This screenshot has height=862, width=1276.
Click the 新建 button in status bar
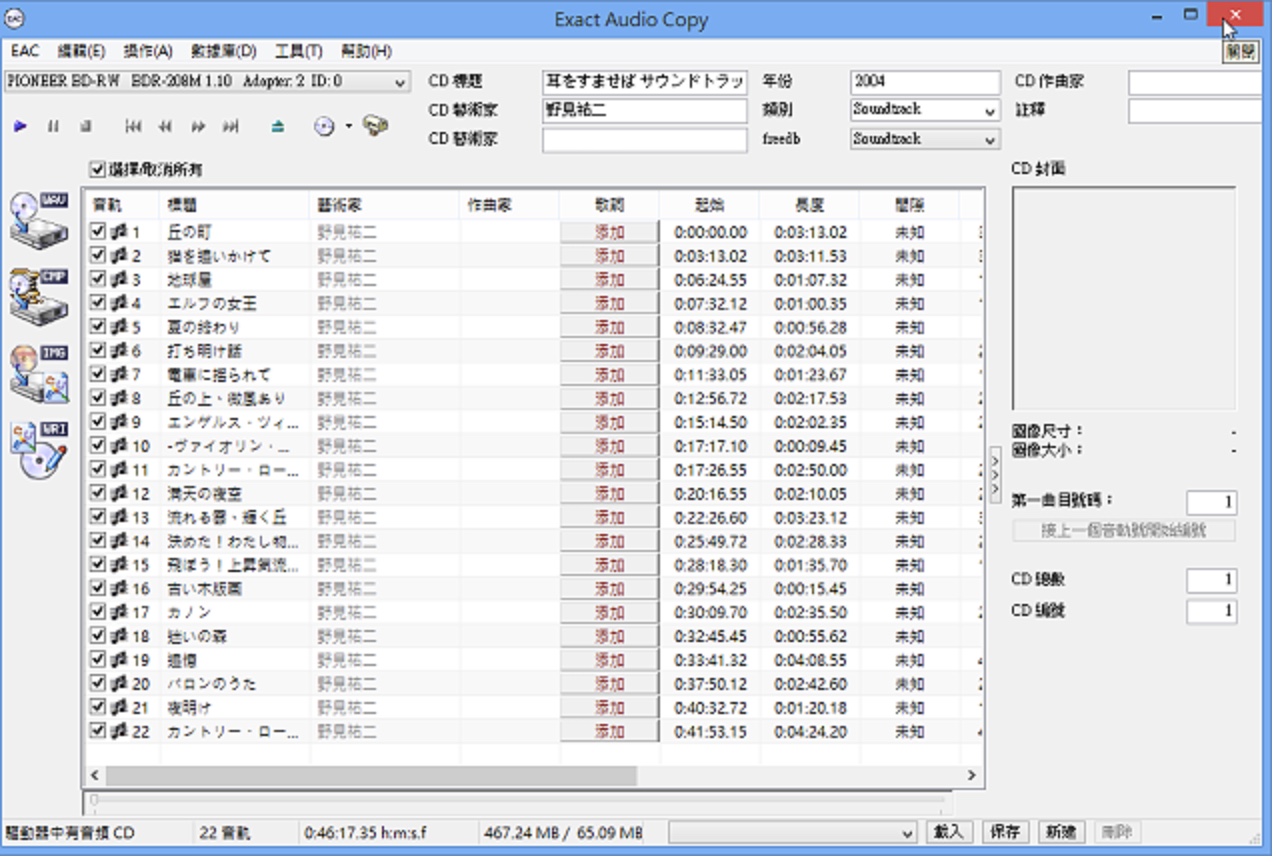tap(1060, 833)
